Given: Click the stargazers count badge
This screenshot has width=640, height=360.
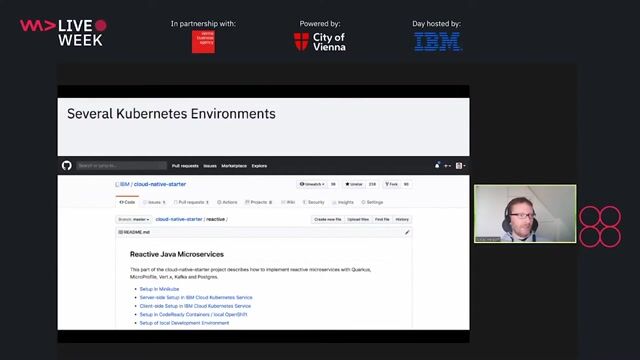Looking at the screenshot, I should (372, 184).
